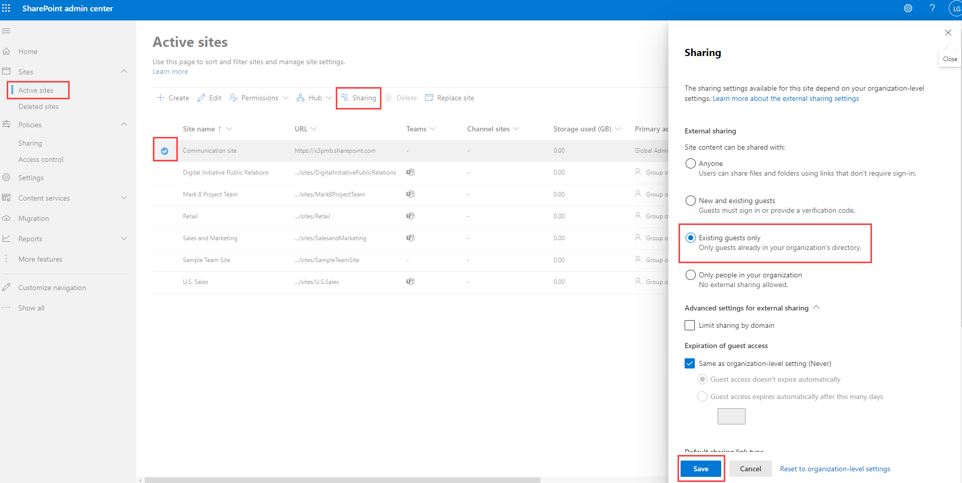
Task: Choose Guest access doesn't expire automatically
Action: click(x=702, y=380)
